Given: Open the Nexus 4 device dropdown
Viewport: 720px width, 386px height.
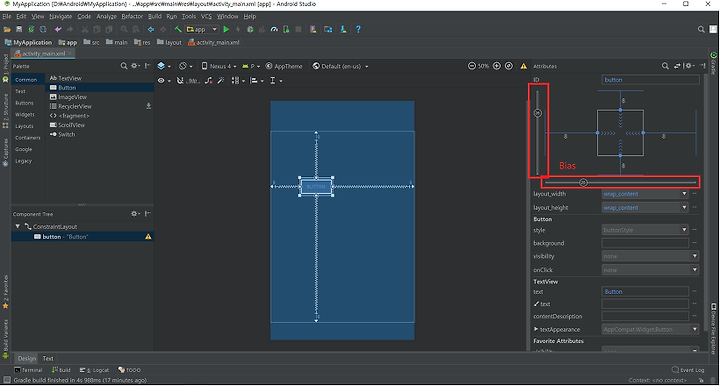Looking at the screenshot, I should (x=219, y=66).
